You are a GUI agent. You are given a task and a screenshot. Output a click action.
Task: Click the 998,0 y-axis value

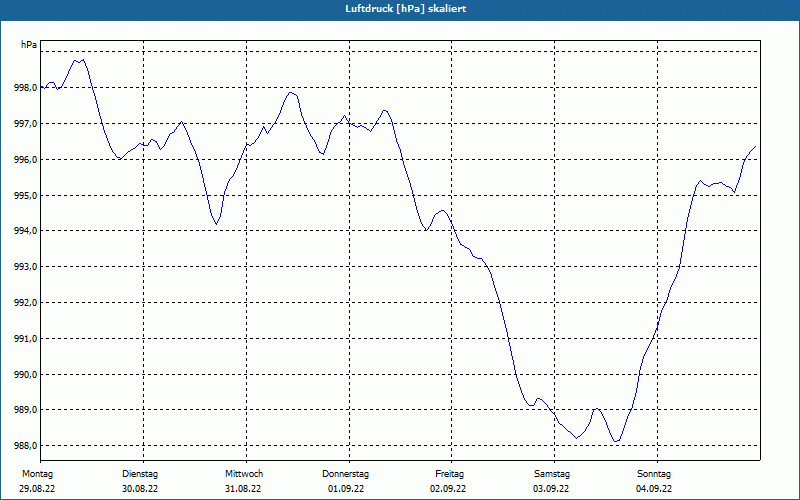26,88
